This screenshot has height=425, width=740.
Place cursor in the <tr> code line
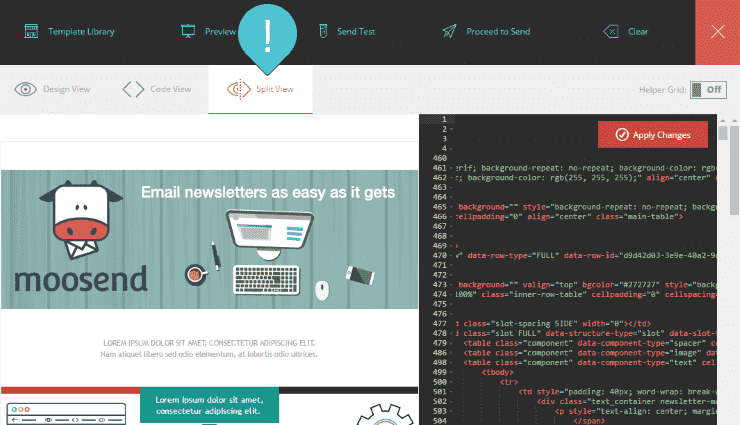[509, 382]
